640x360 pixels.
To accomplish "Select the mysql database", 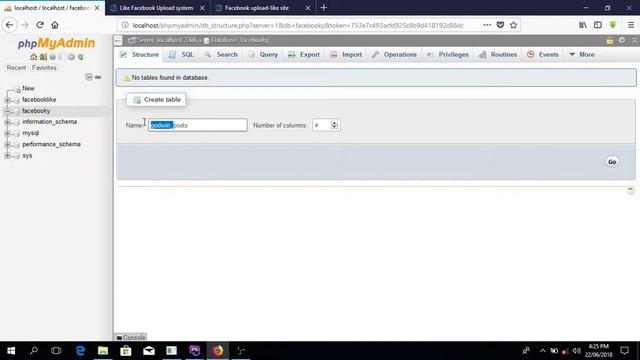I will click(31, 133).
